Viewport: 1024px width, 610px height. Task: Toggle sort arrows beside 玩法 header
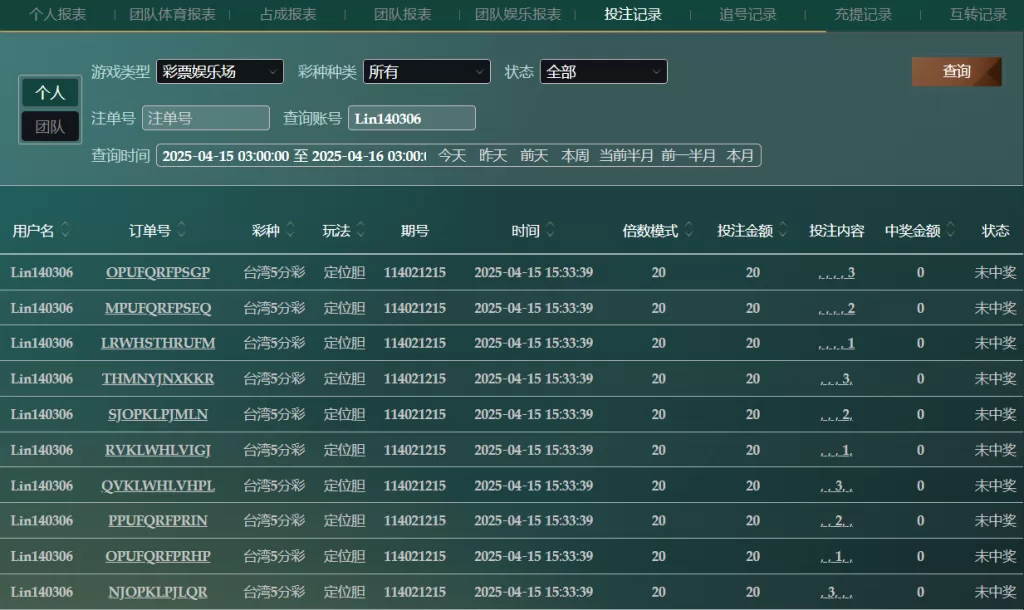[x=361, y=231]
